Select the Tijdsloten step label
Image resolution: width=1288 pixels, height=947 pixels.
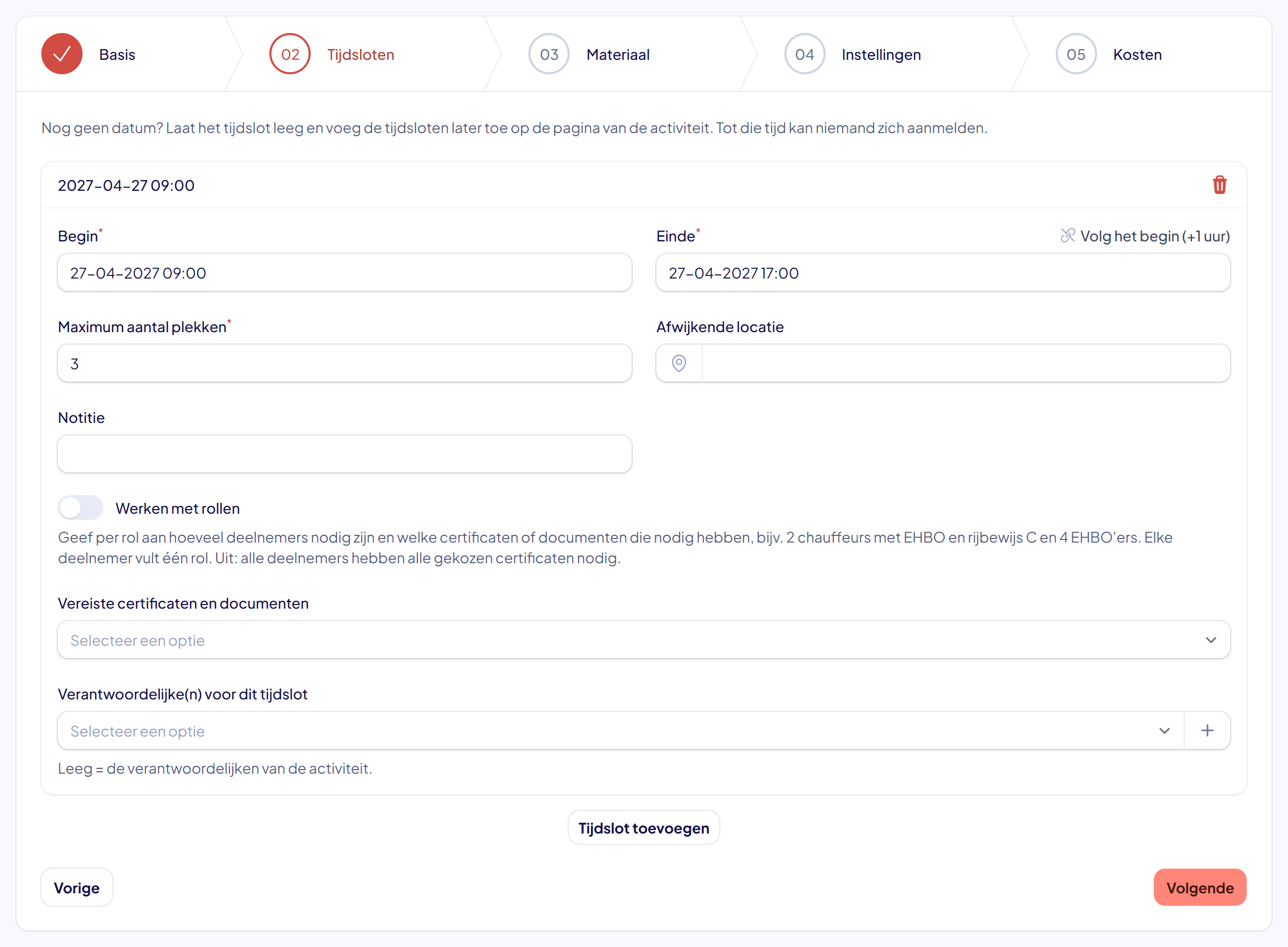click(361, 55)
